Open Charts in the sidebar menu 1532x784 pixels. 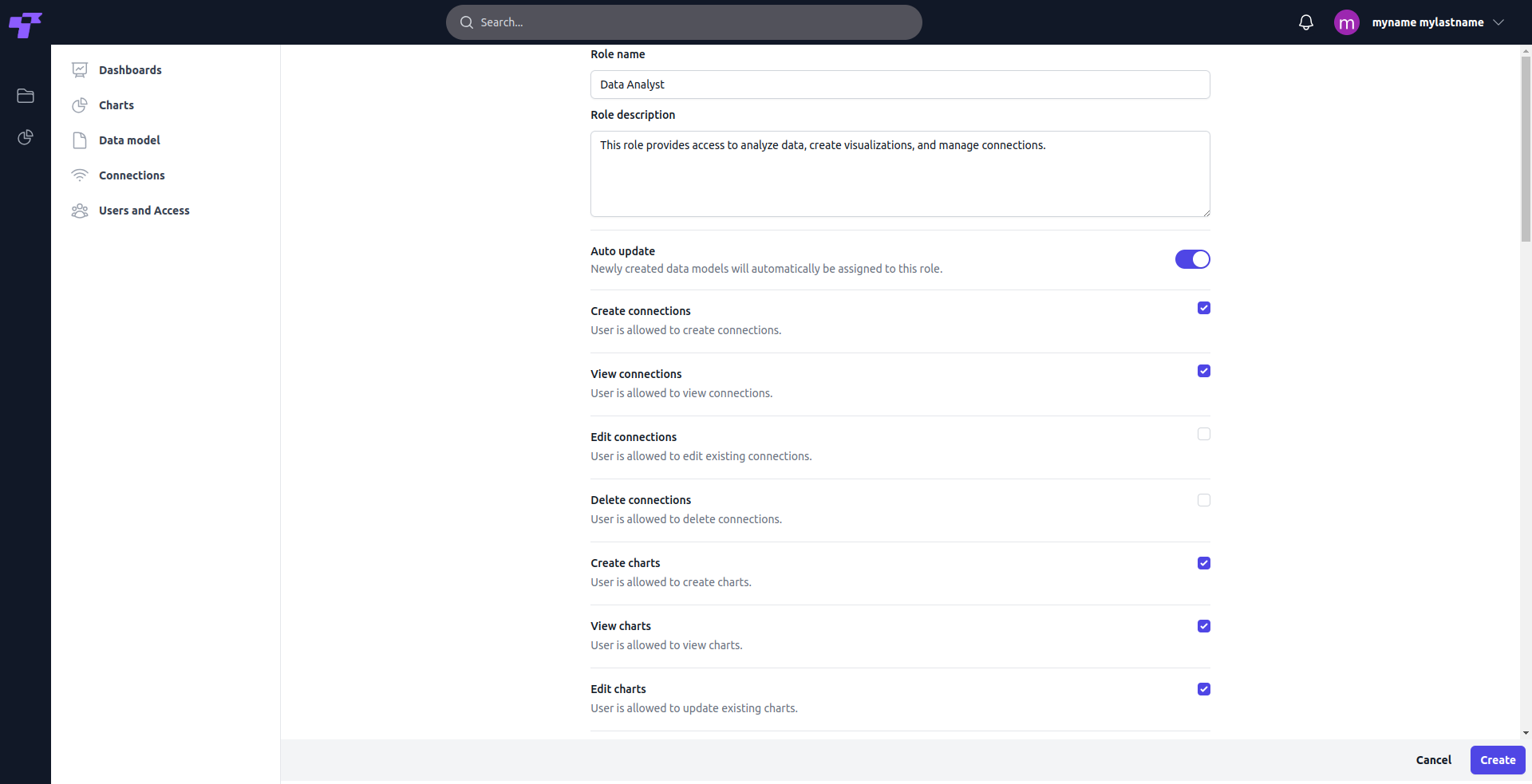point(116,105)
